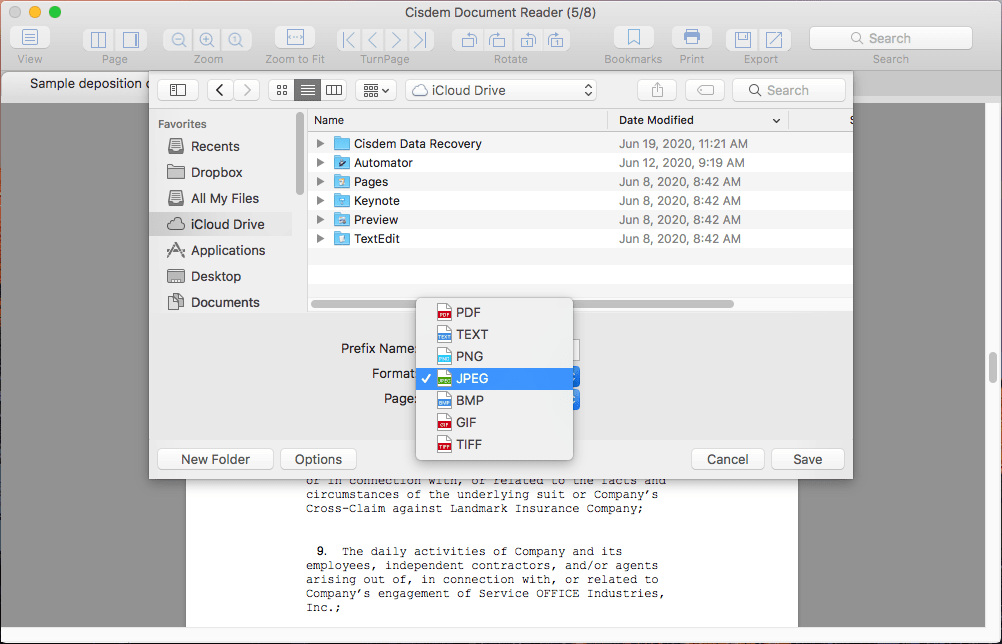Activate Zoom to Fit icon
This screenshot has width=1002, height=644.
click(x=295, y=38)
